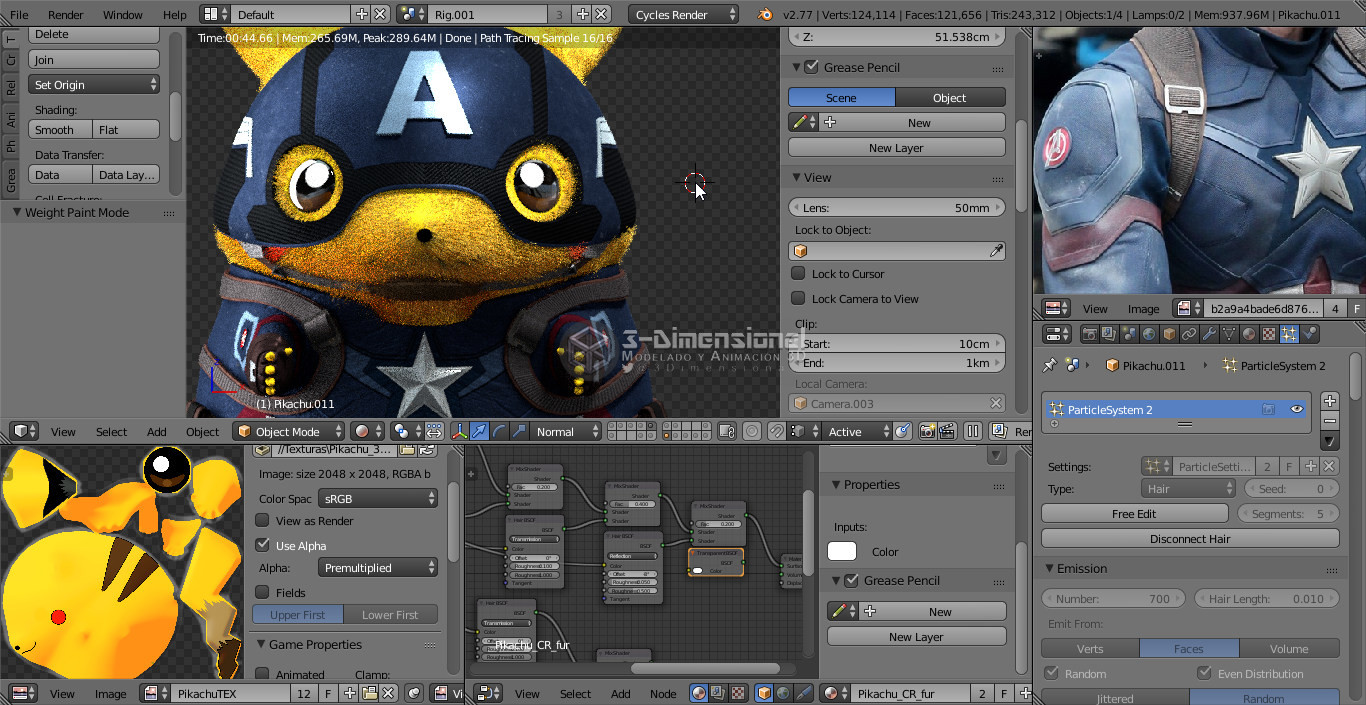Enable the rotate manipulator arc icon
Image resolution: width=1366 pixels, height=705 pixels.
coord(498,431)
